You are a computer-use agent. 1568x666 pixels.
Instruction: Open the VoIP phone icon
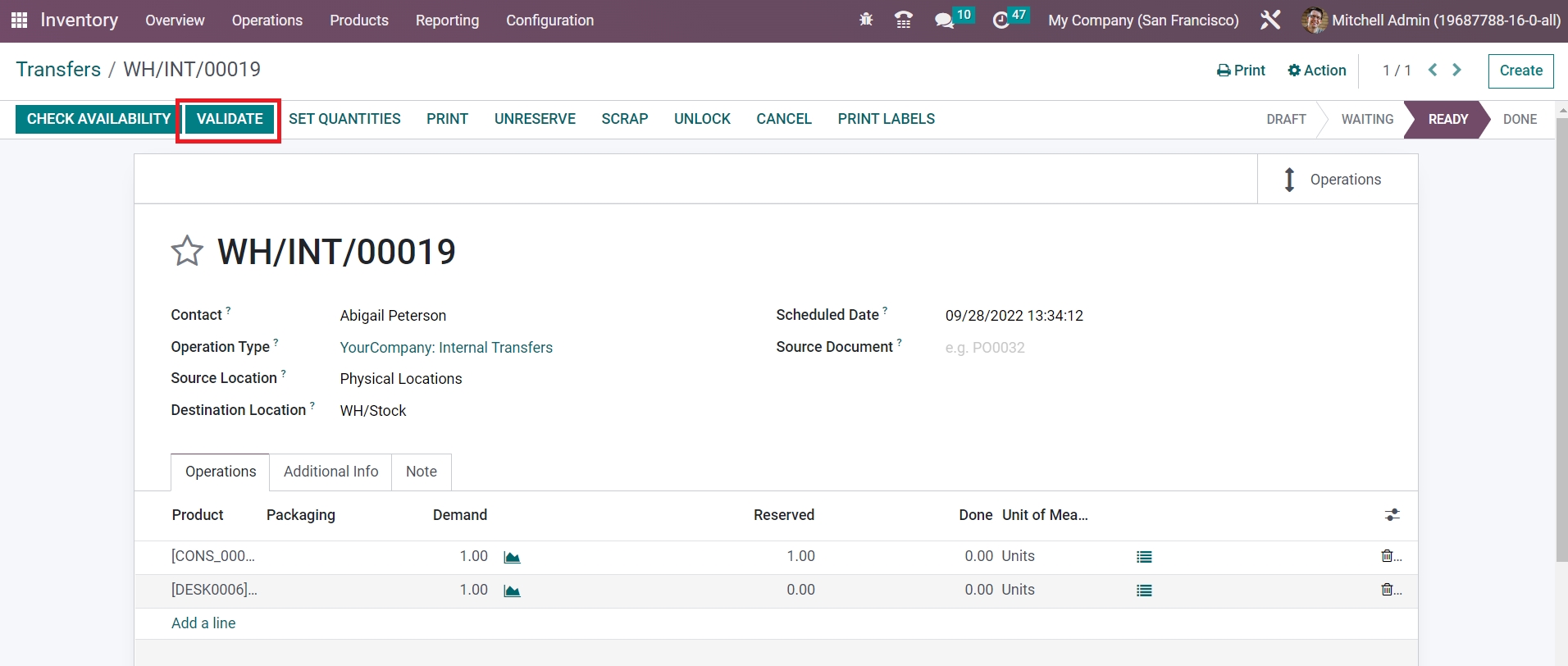[904, 20]
